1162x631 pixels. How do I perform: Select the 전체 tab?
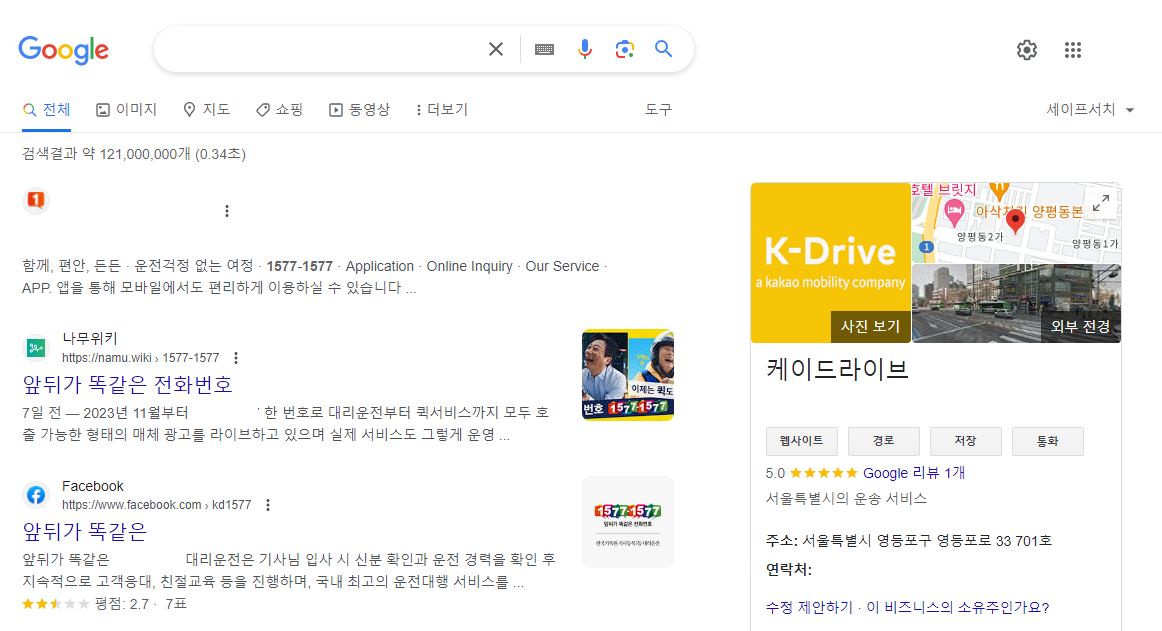coord(46,110)
